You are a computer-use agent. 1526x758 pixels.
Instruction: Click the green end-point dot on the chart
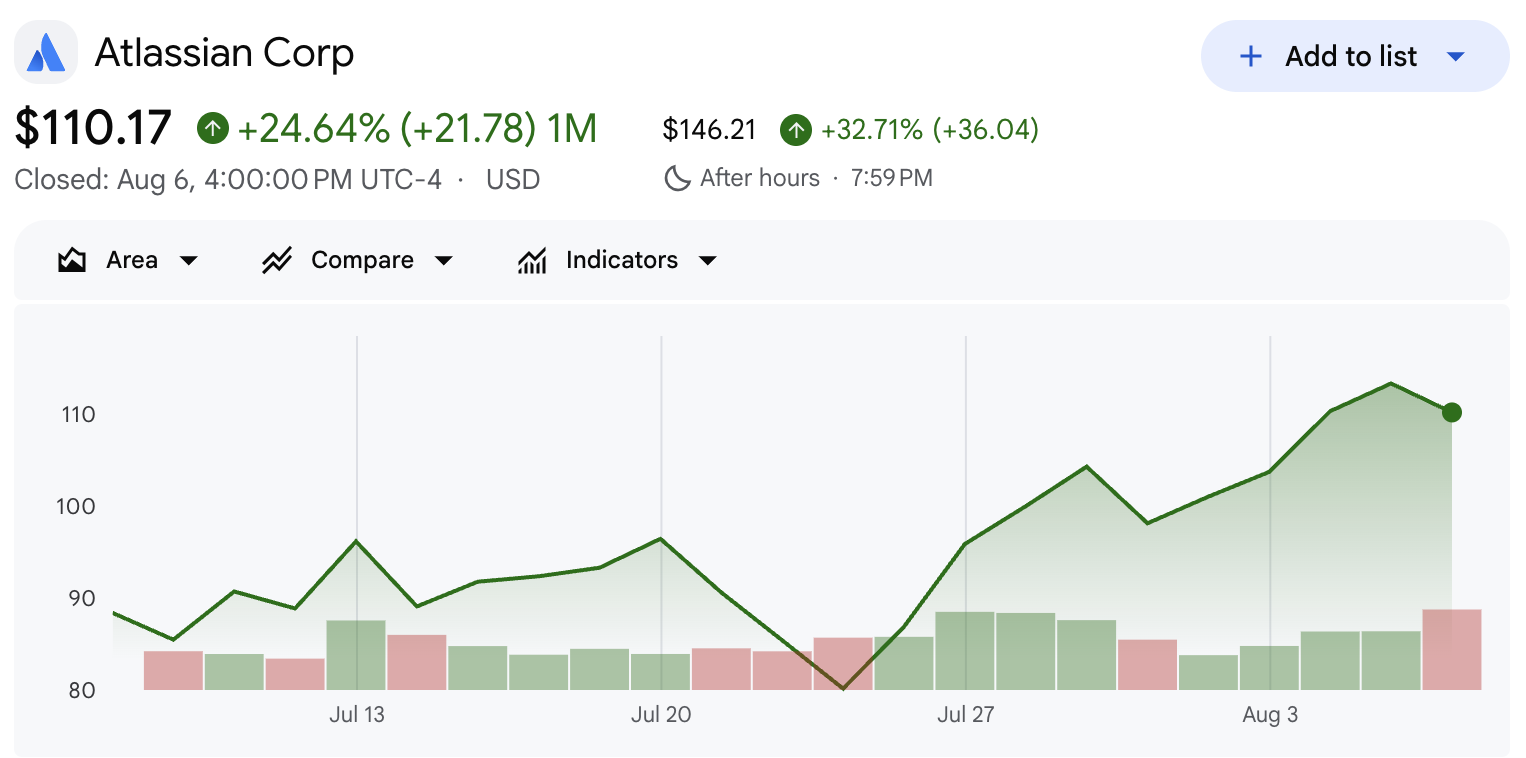click(1452, 412)
